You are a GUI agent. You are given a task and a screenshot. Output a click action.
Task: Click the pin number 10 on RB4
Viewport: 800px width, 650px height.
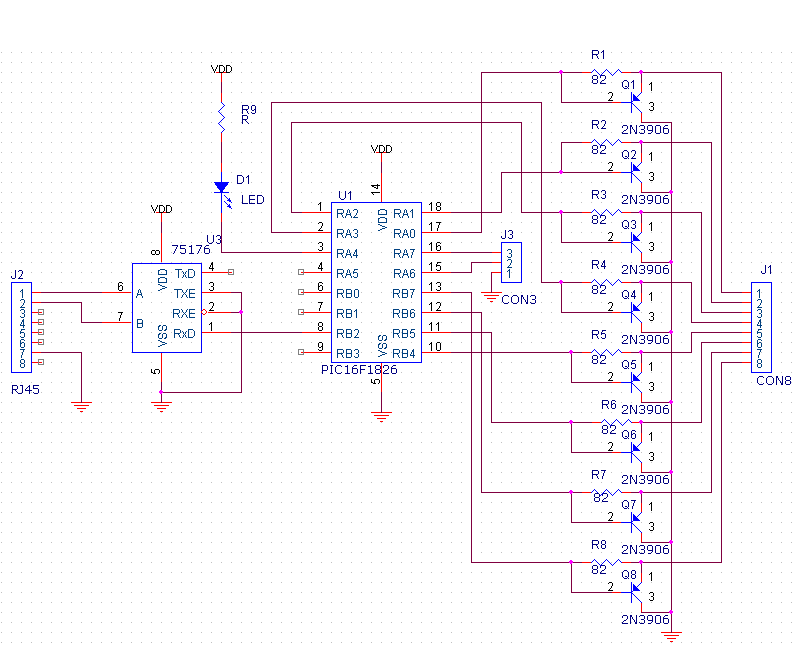(435, 347)
